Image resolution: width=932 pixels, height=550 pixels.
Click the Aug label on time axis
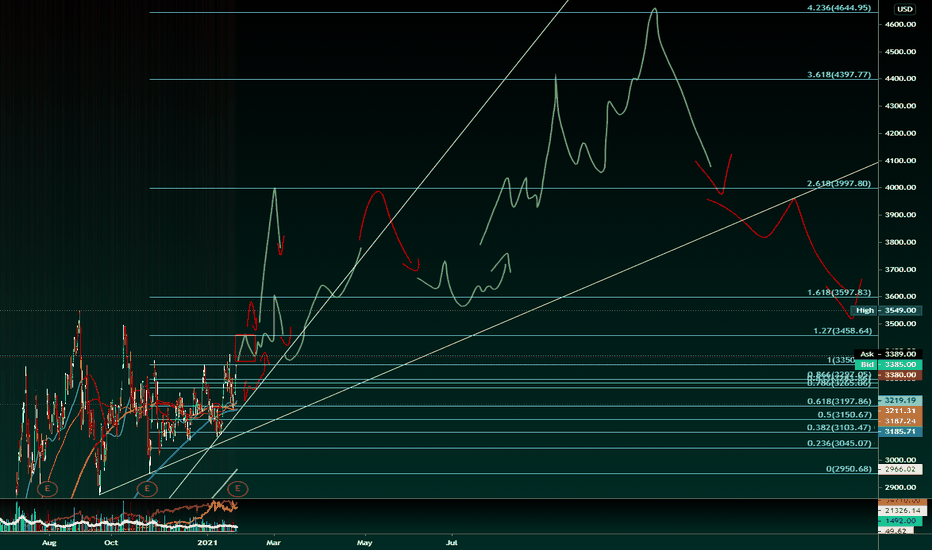coord(49,543)
